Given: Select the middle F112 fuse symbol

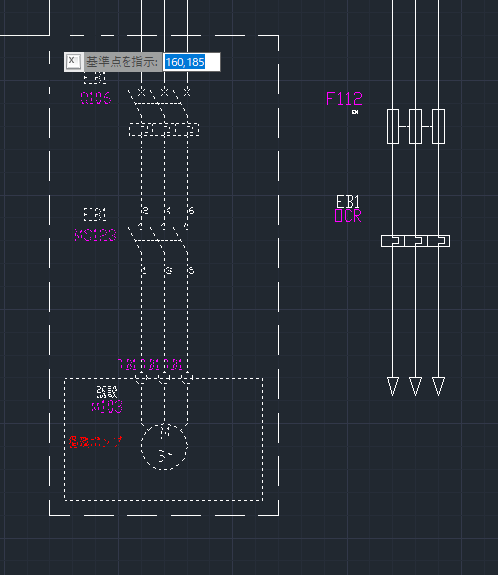Looking at the screenshot, I should pos(415,126).
